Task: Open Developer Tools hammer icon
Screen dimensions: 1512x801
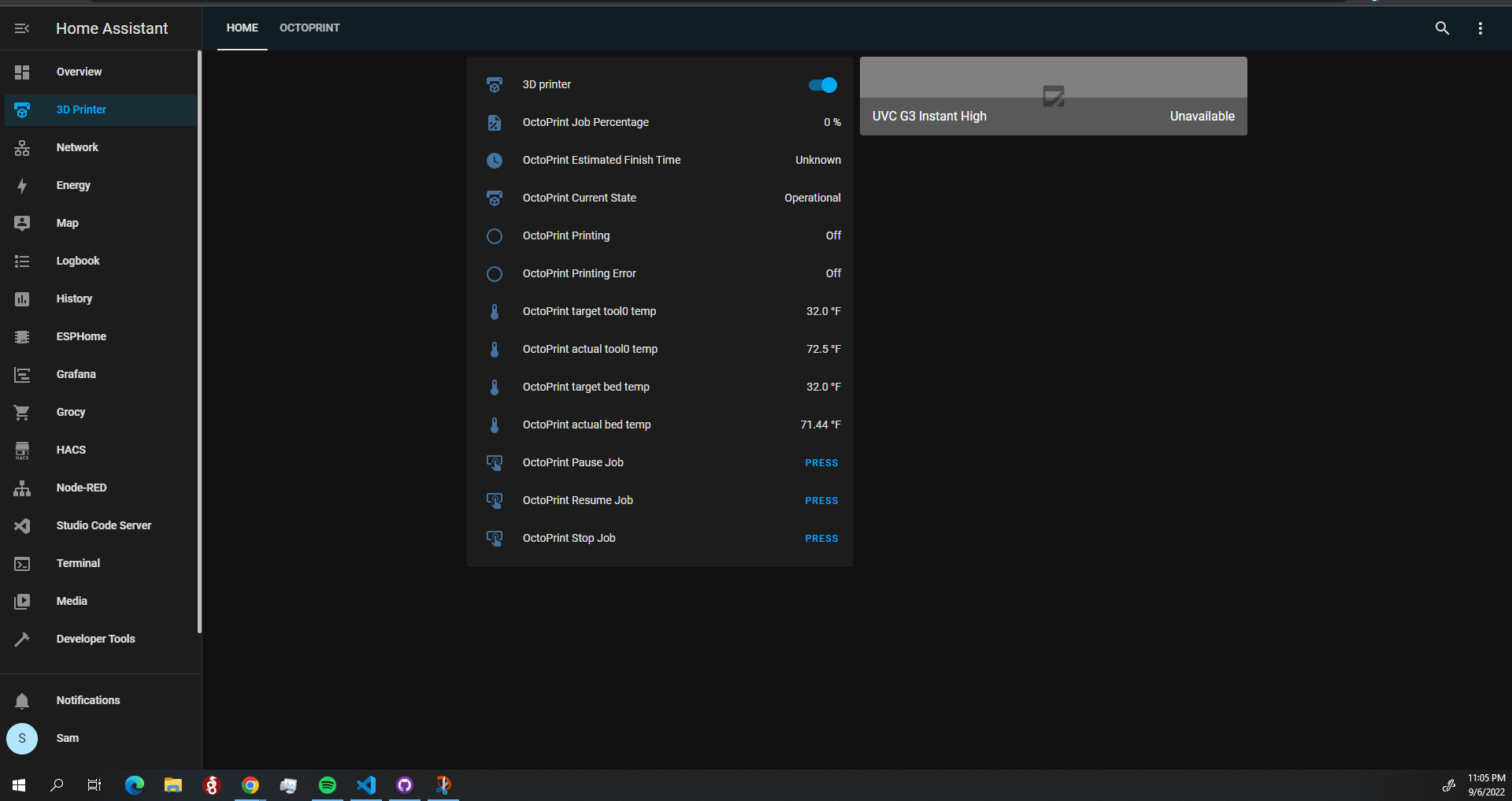Action: point(22,640)
